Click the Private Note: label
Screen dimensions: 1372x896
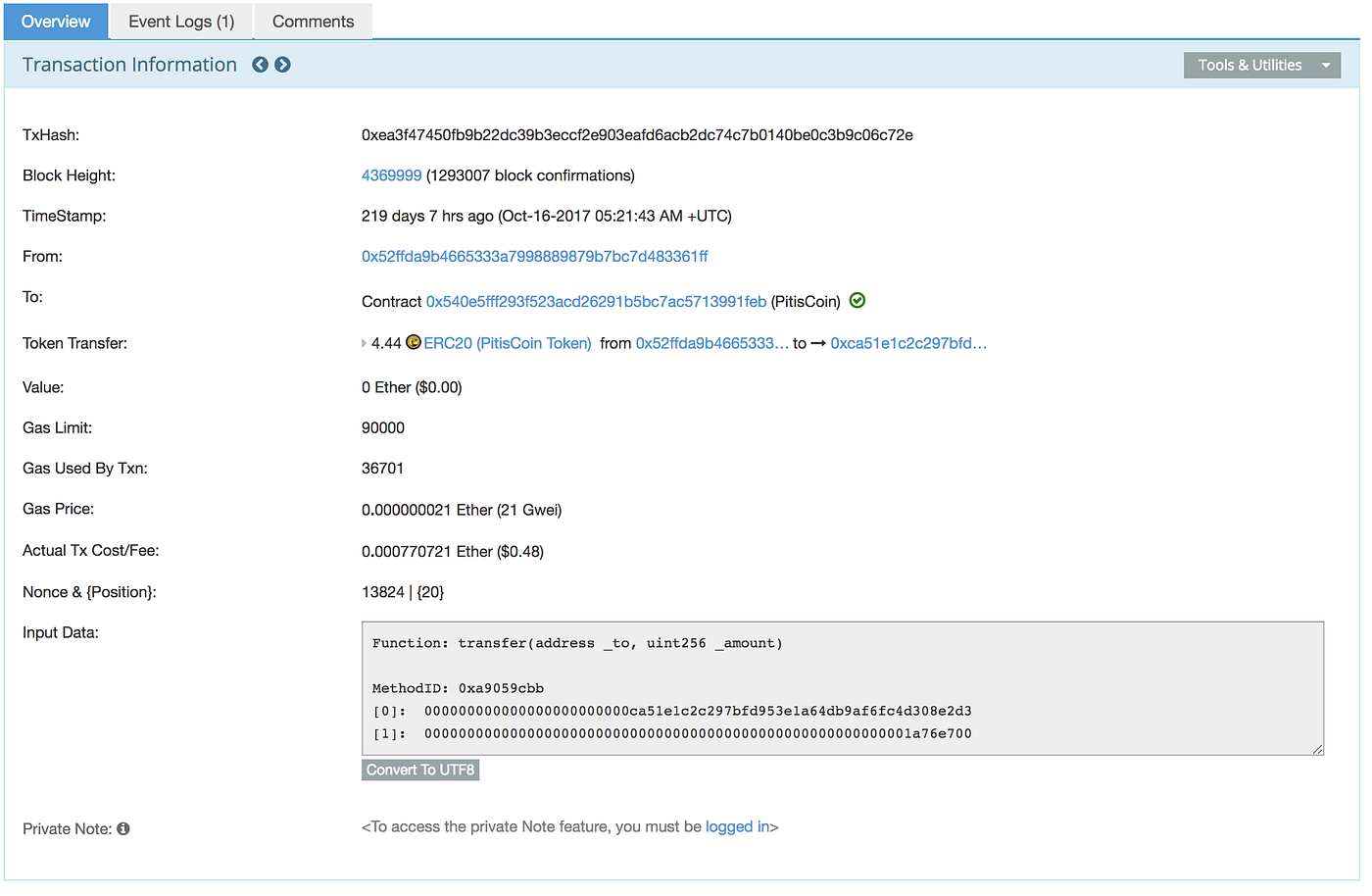coord(67,828)
